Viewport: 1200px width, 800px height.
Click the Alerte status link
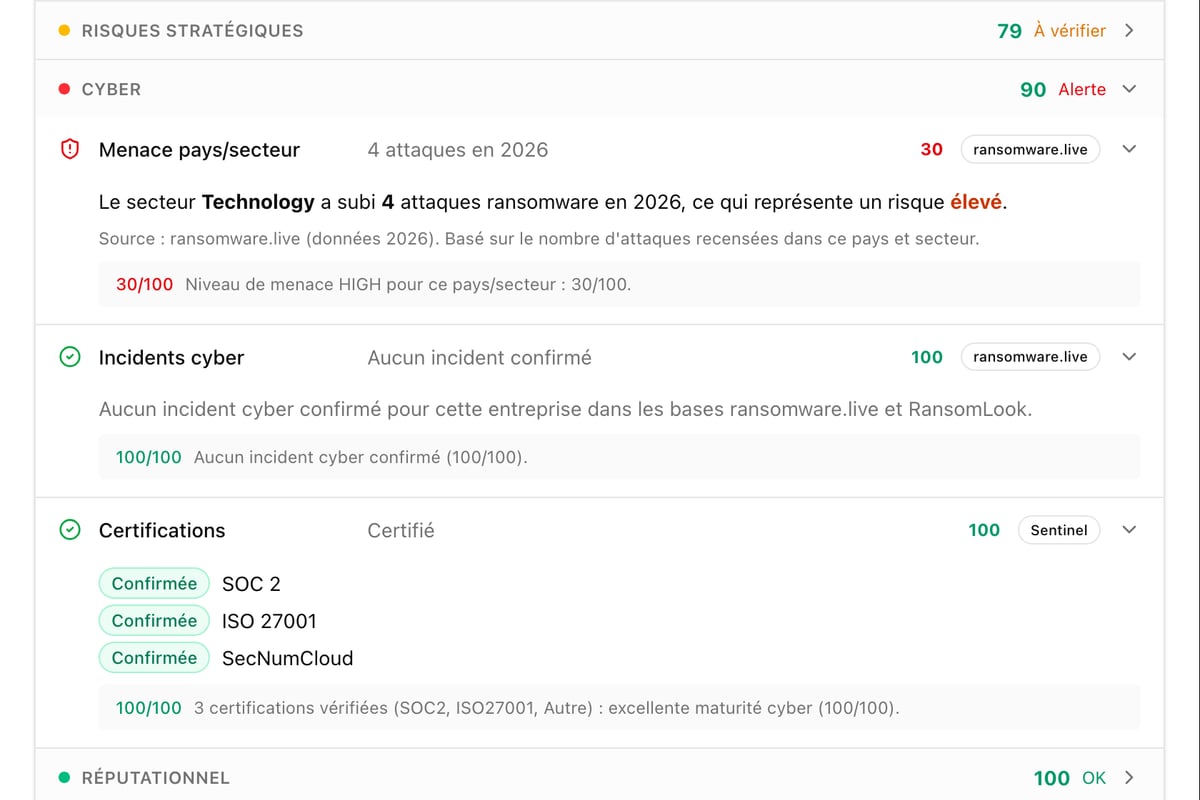pos(1082,89)
